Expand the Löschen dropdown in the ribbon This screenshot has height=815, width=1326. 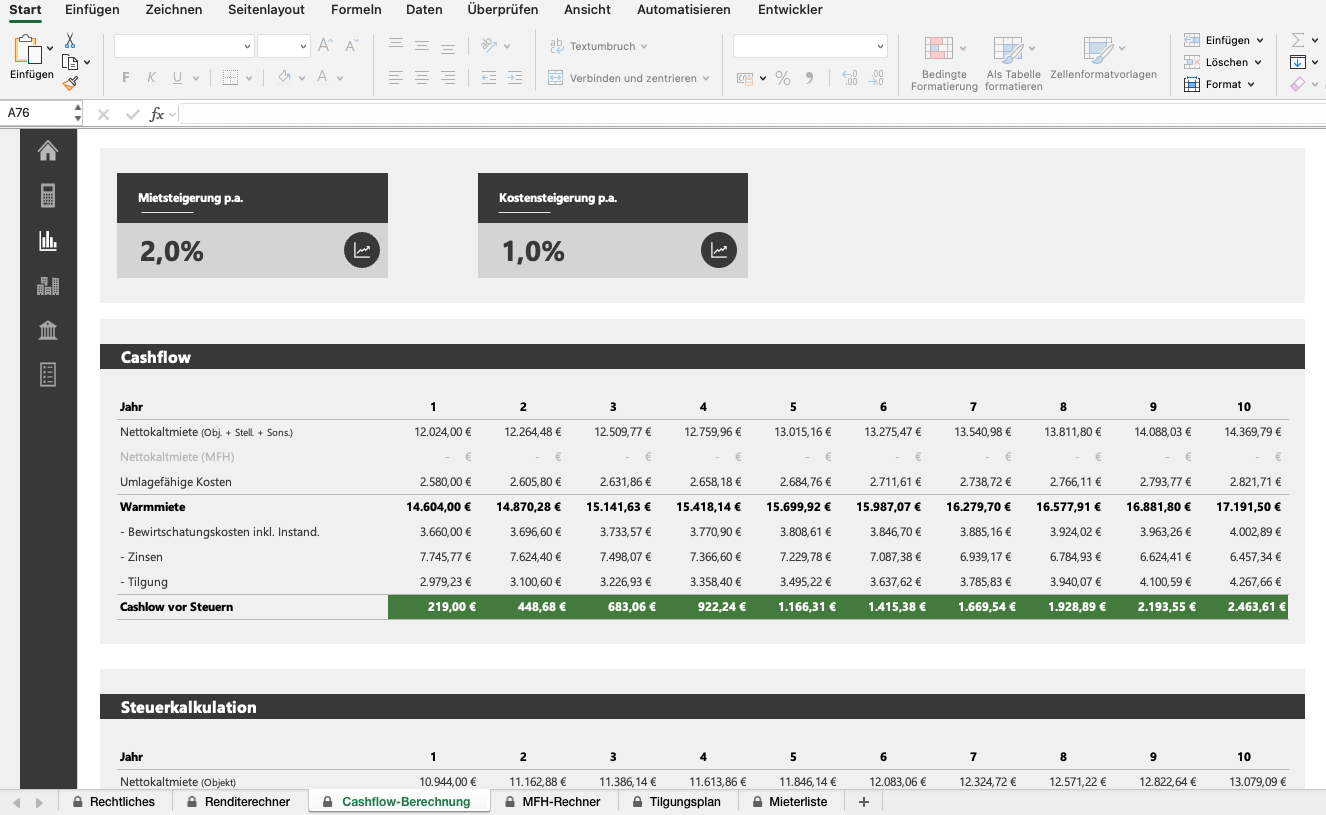point(1258,61)
